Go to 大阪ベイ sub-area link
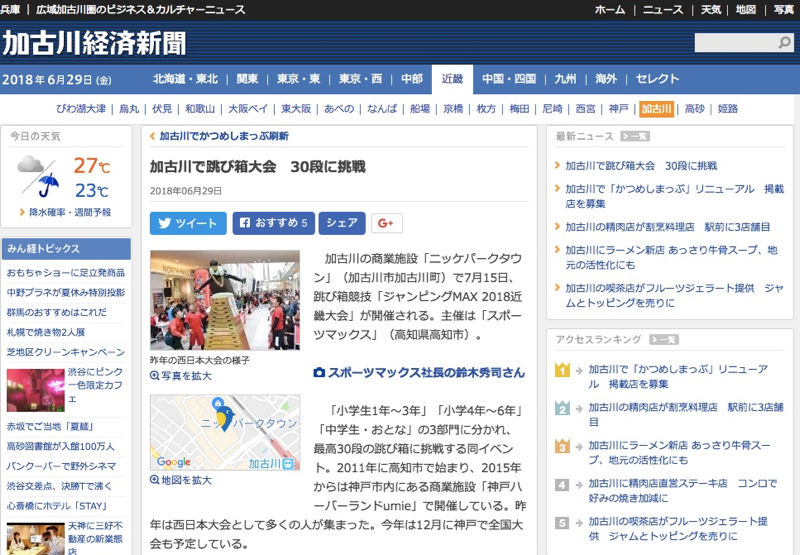The image size is (800, 555). 248,109
